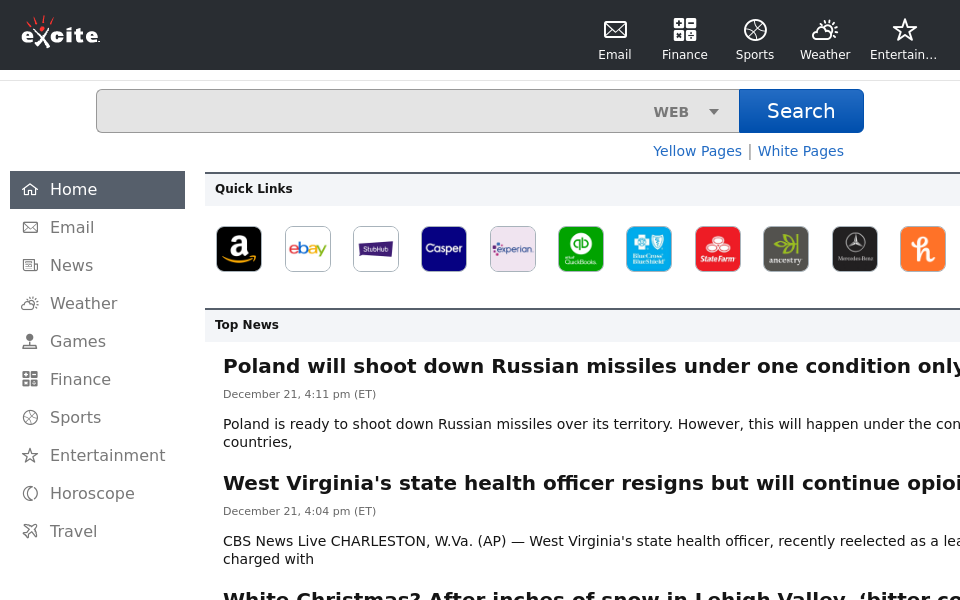Image resolution: width=960 pixels, height=600 pixels.
Task: Go to Games in the sidebar
Action: pyautogui.click(x=78, y=341)
